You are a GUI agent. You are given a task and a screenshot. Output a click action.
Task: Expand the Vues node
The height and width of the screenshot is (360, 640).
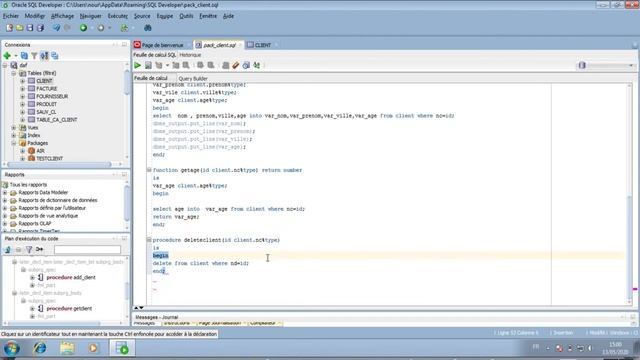click(x=14, y=127)
